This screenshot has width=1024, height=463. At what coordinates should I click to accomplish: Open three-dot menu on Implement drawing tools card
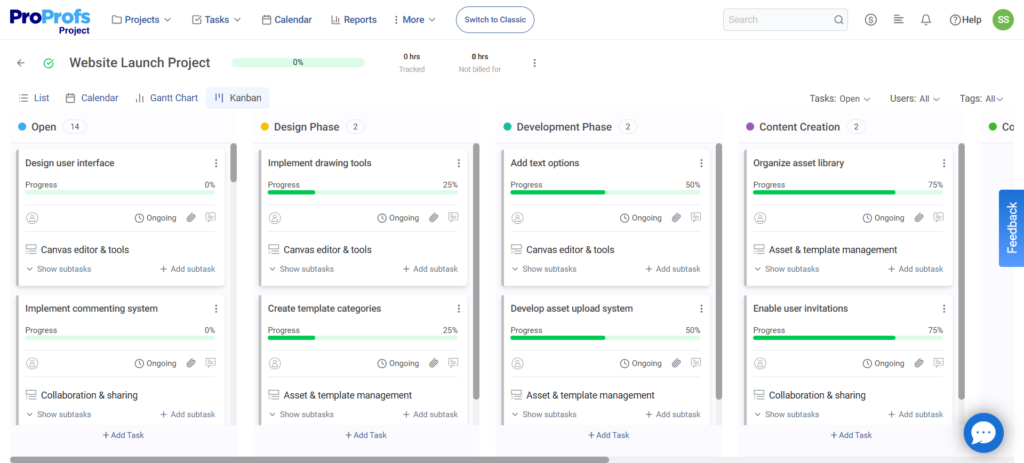(x=458, y=163)
